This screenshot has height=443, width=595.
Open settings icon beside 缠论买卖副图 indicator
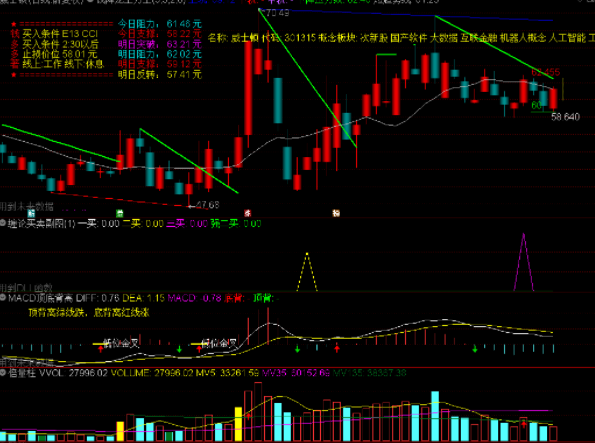[x=3, y=223]
